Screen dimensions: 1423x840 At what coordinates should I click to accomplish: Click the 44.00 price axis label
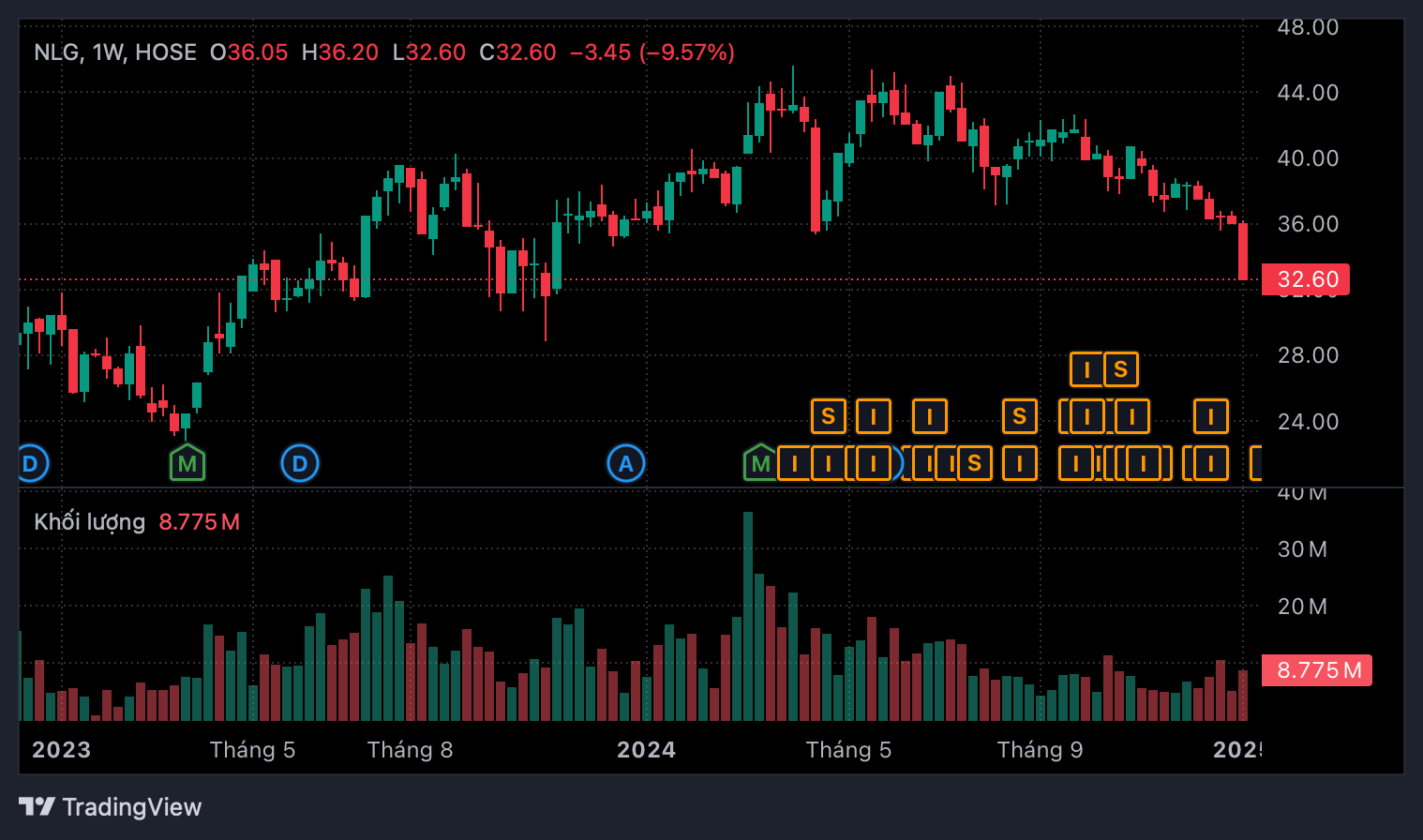coord(1308,93)
